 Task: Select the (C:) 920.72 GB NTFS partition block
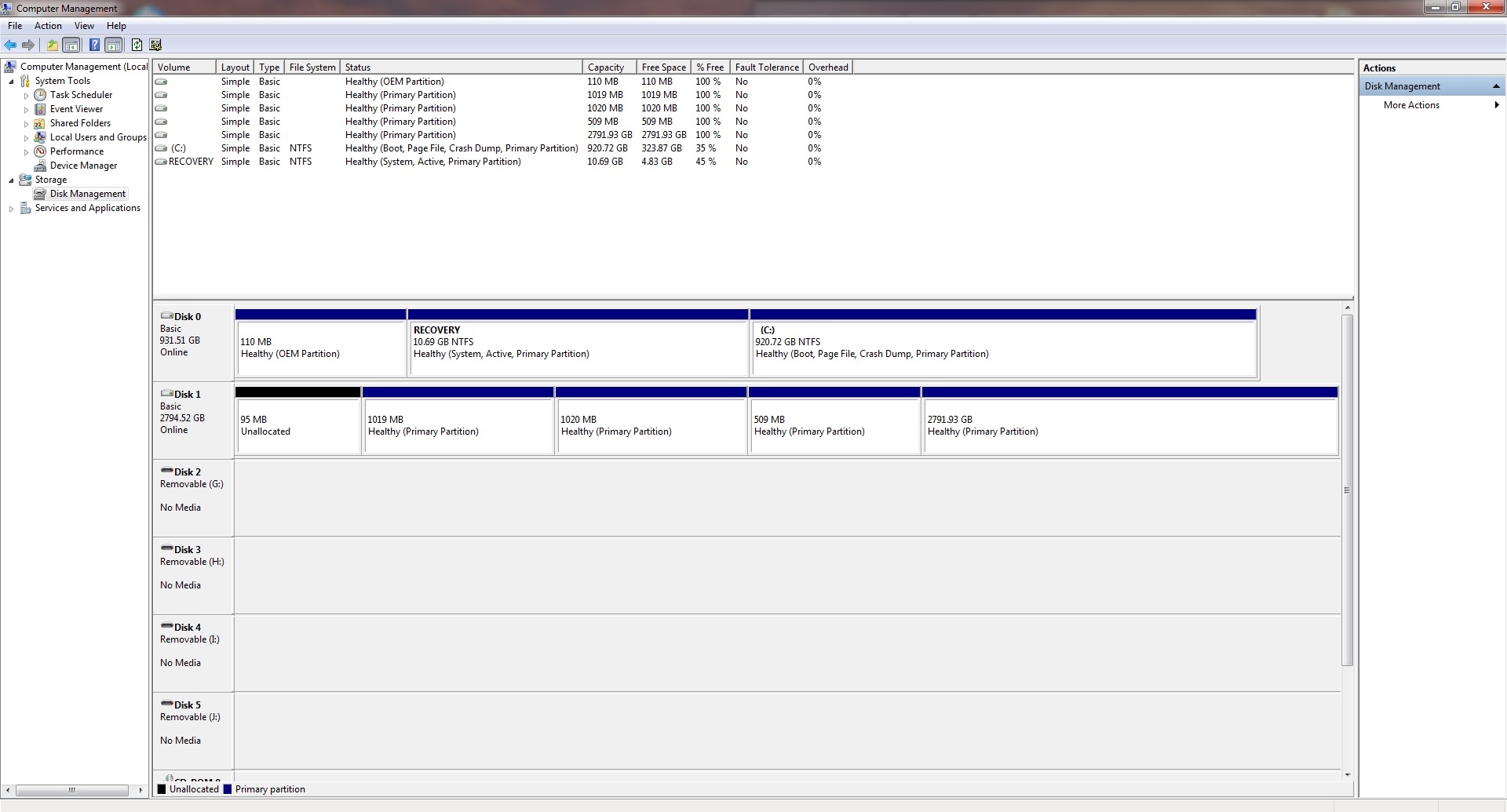(1004, 343)
